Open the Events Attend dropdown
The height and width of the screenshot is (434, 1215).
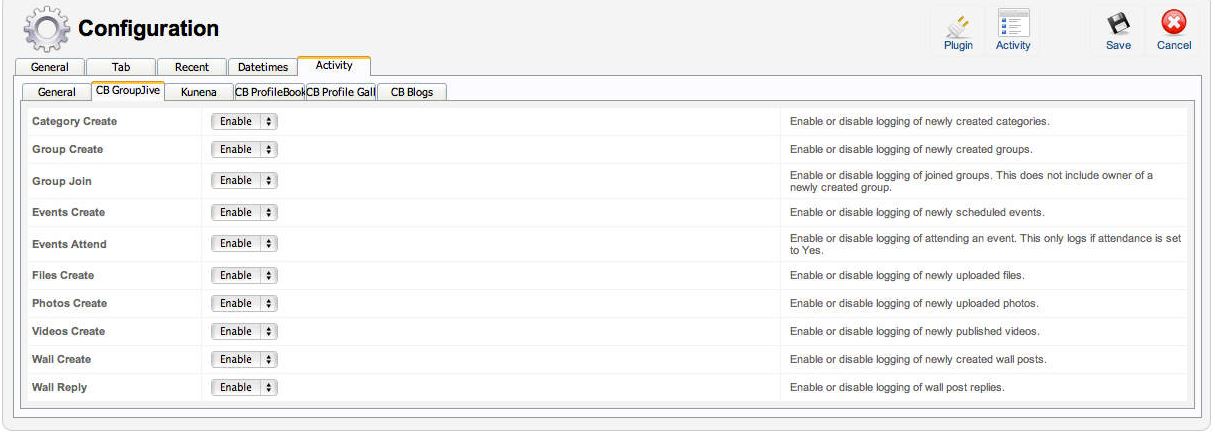point(244,243)
